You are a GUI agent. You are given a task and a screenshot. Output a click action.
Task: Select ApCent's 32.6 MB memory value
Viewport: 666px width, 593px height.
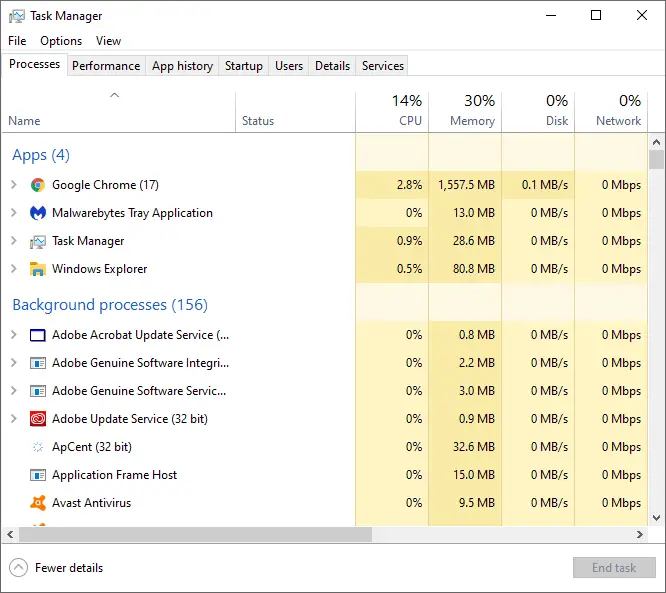tap(474, 447)
